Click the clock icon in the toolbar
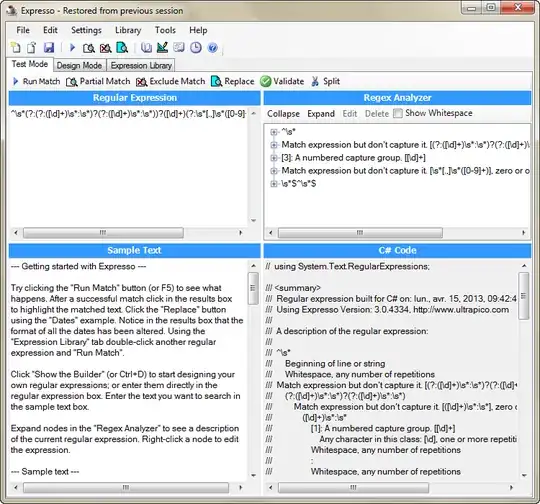The height and width of the screenshot is (504, 540). click(196, 48)
